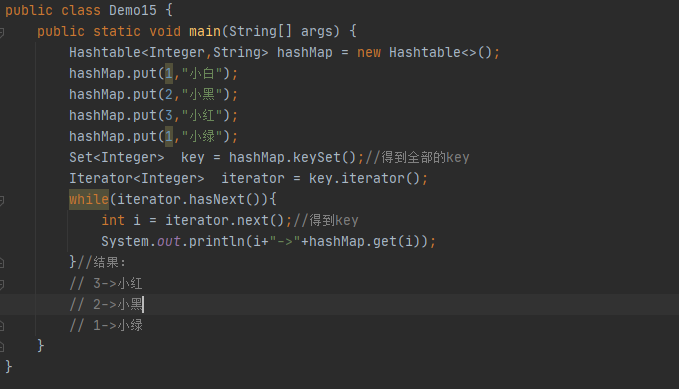Collapse the while loop fold marker
The image size is (679, 389).
[2, 200]
